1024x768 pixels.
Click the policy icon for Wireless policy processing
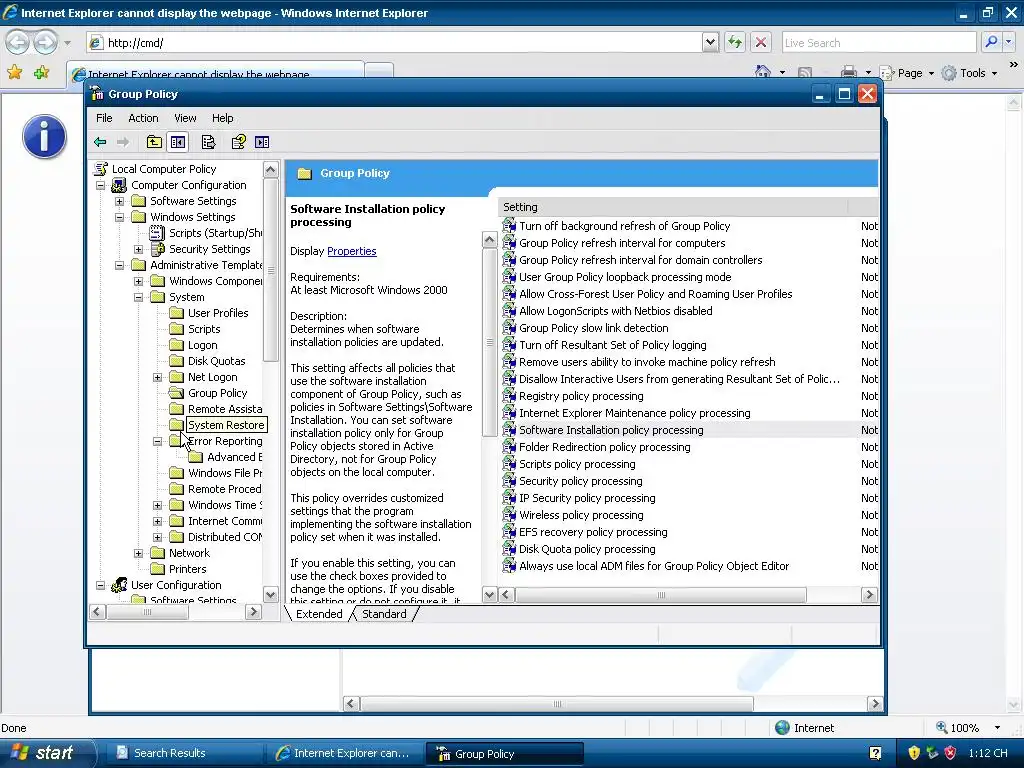[x=509, y=515]
